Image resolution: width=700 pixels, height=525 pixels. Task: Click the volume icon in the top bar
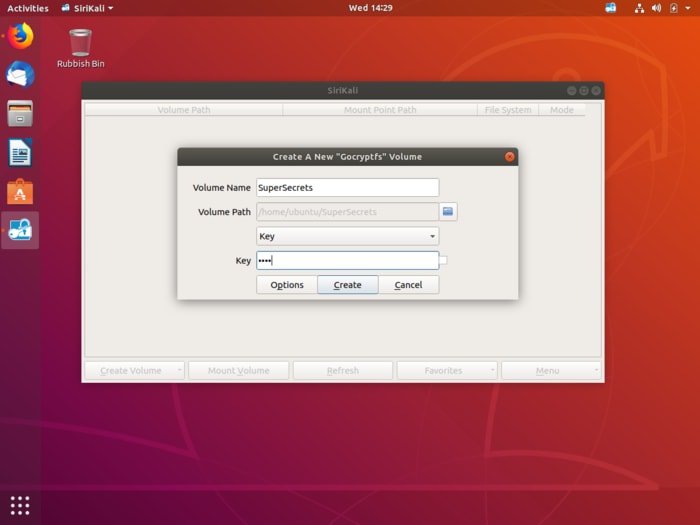[657, 8]
